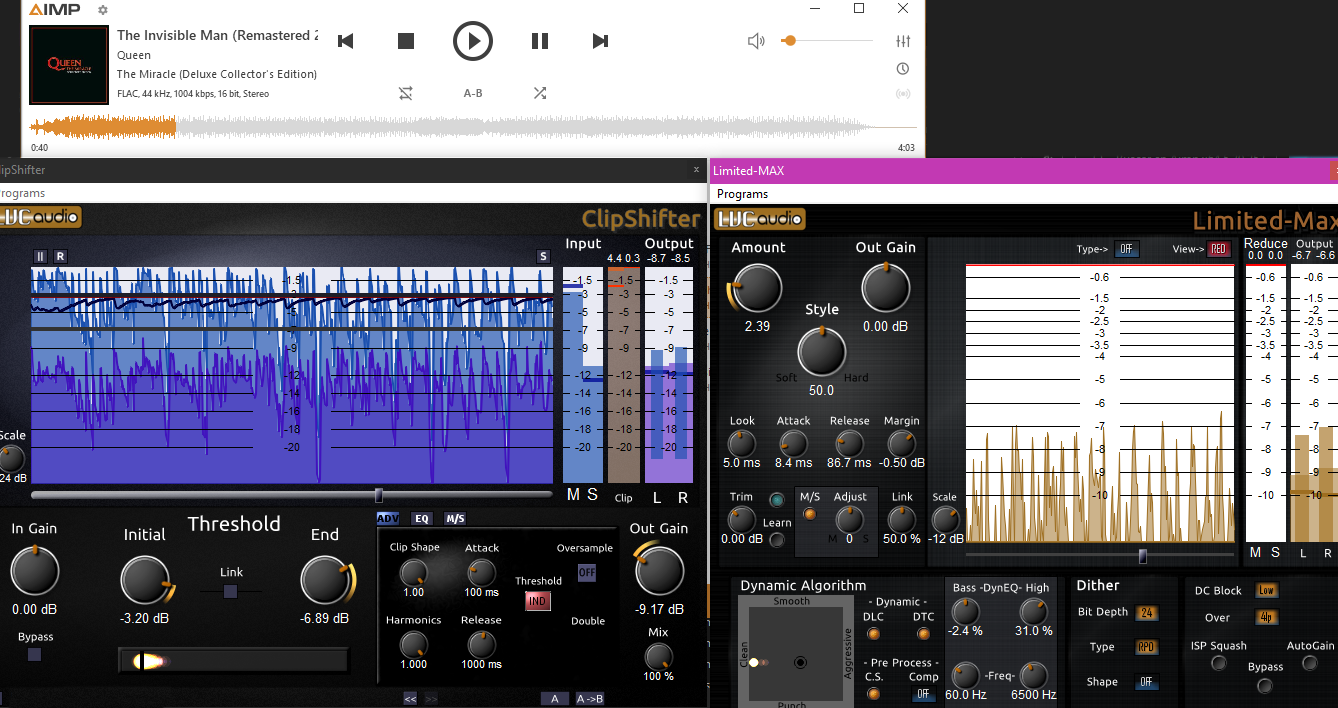Open ClipShifter Programs menu
Image resolution: width=1338 pixels, height=708 pixels.
click(22, 193)
